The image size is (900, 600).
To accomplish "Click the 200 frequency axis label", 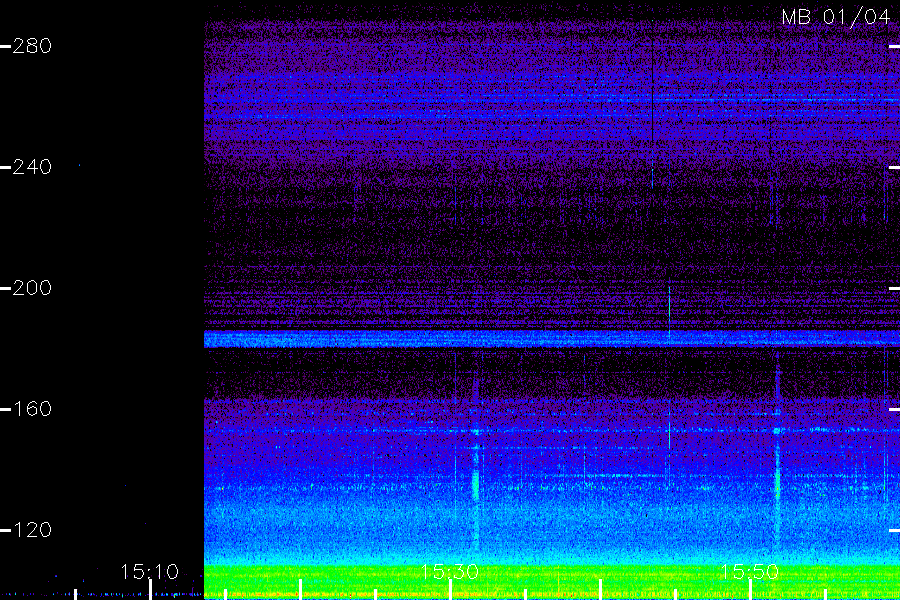I will (32, 288).
